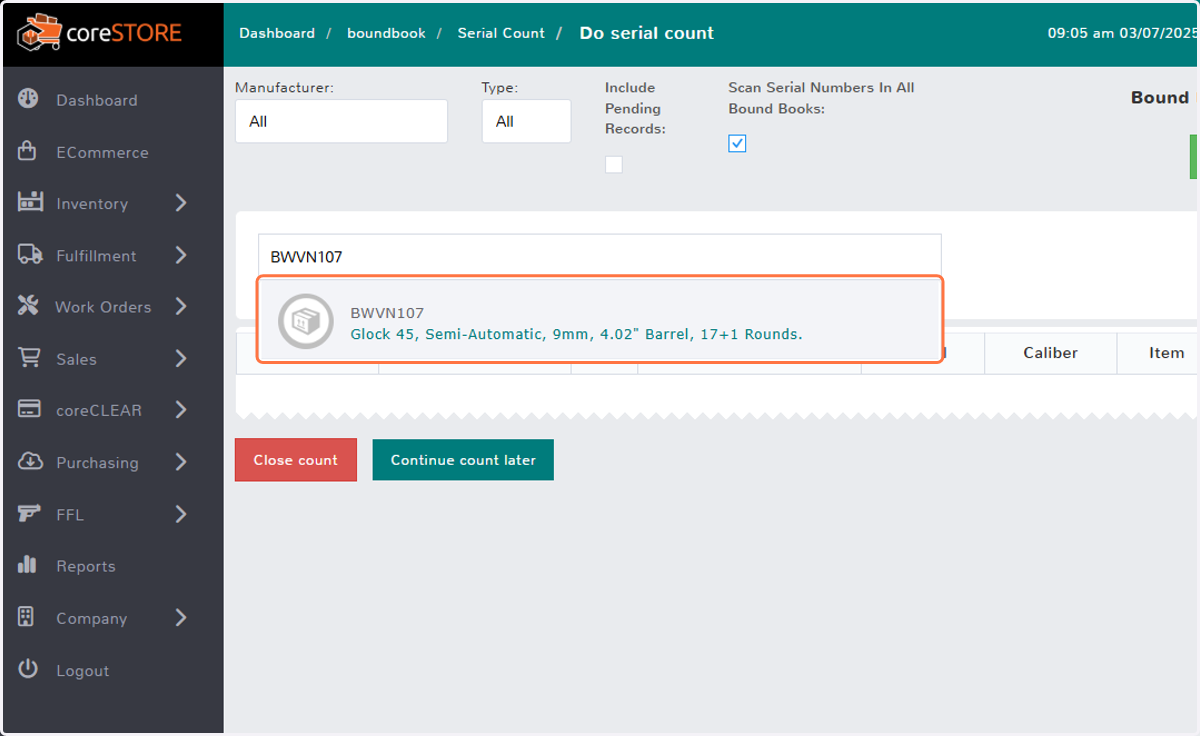Open ECommerce menu item
1200x736 pixels.
[102, 152]
